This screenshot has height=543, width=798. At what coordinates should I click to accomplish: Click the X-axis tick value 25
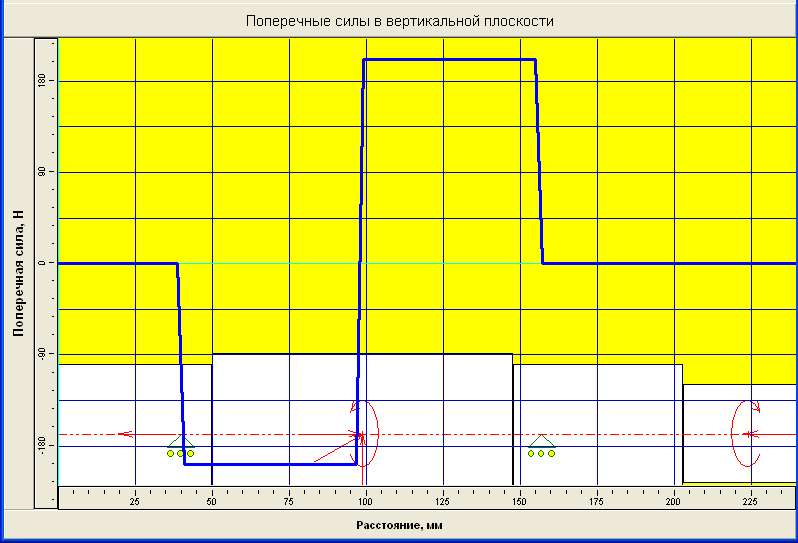134,502
